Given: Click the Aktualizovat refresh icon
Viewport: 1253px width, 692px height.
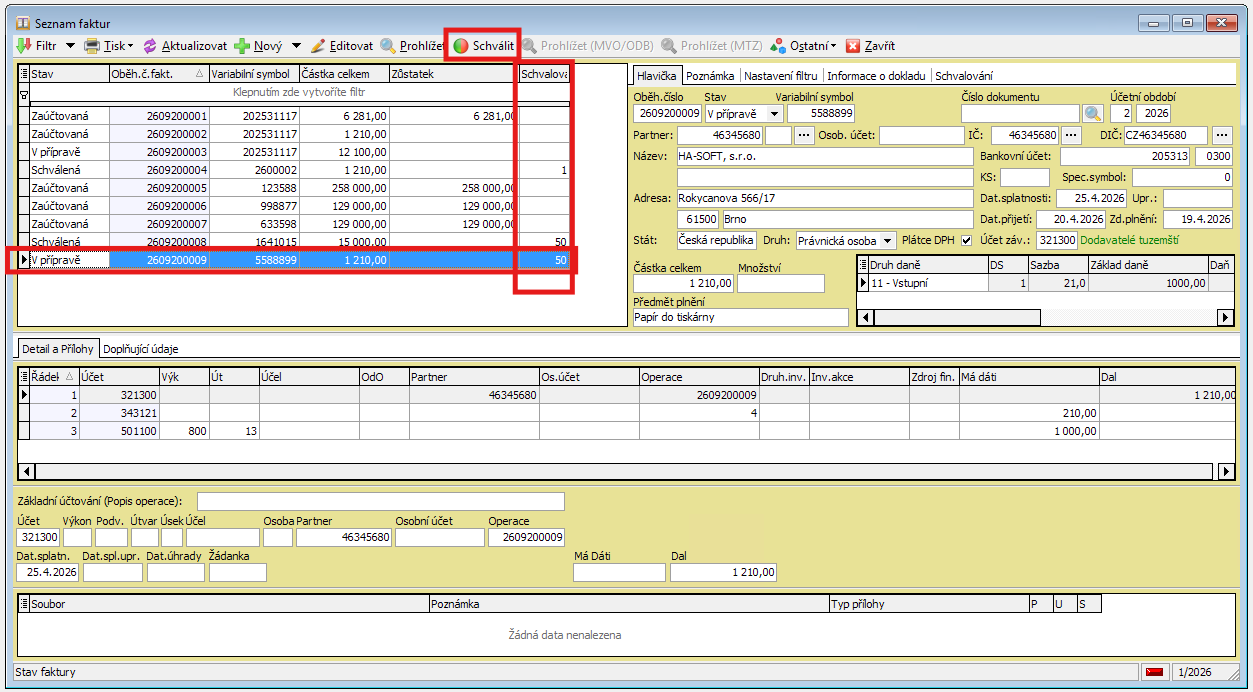Looking at the screenshot, I should [150, 46].
